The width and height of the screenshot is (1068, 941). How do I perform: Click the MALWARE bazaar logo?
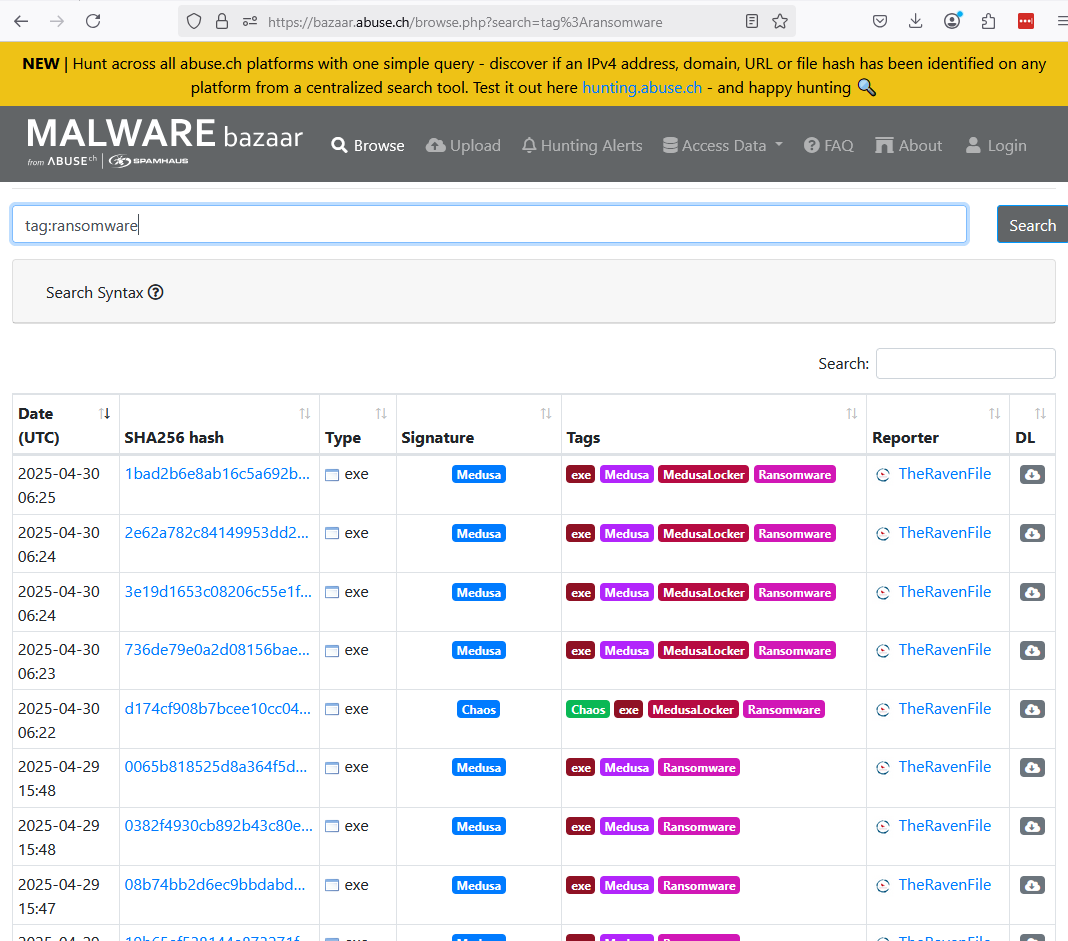164,142
